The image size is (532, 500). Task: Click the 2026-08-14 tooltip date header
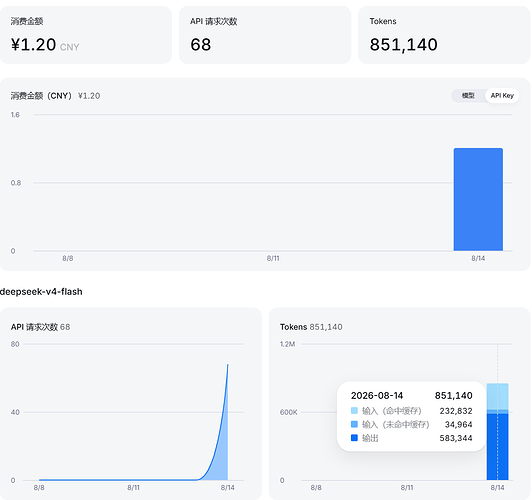(377, 396)
